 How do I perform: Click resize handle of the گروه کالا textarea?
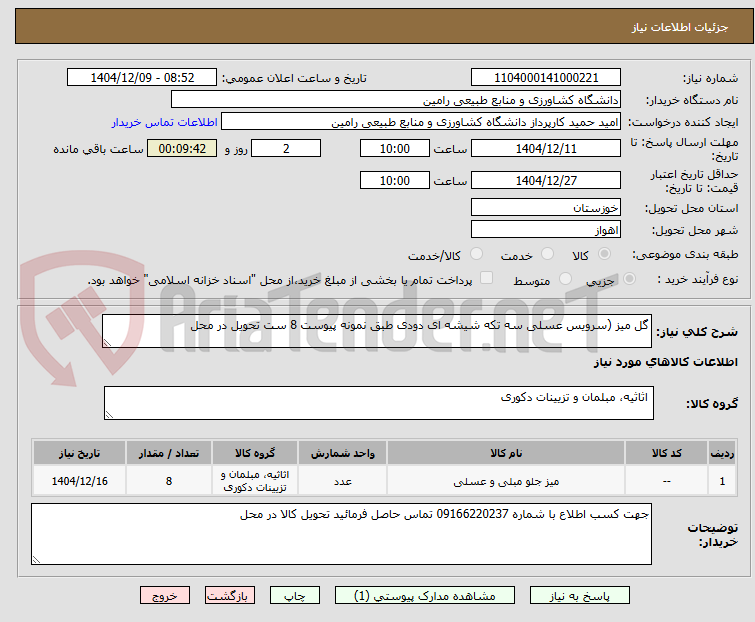tap(109, 415)
